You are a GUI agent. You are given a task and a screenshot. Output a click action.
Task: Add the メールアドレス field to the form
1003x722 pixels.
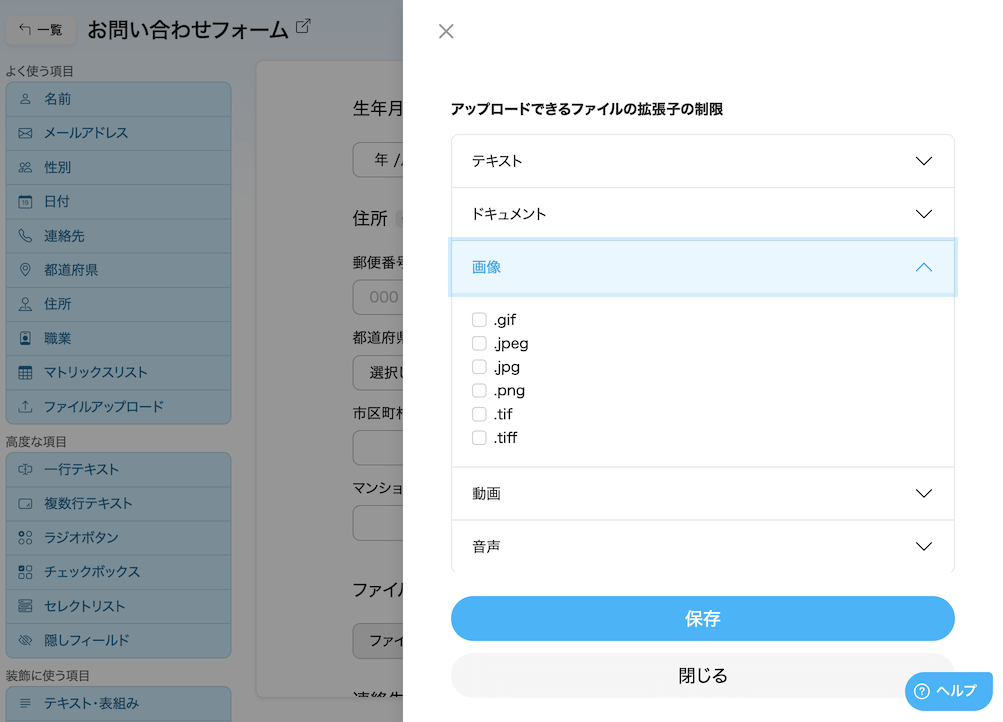[x=118, y=132]
